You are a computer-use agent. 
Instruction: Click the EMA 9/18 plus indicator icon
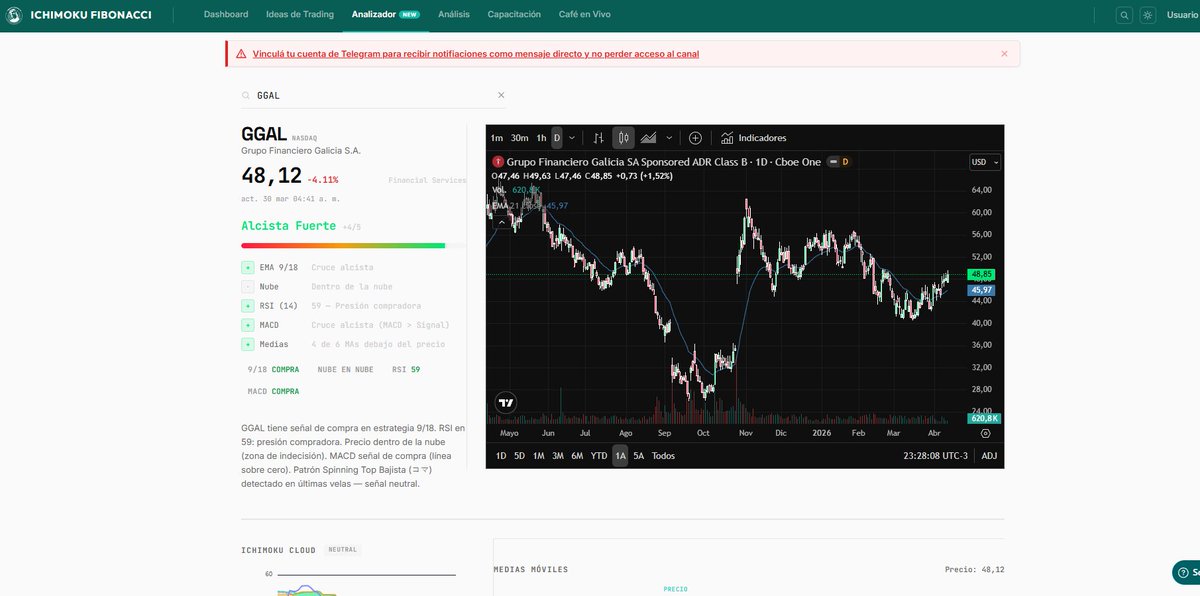point(247,268)
